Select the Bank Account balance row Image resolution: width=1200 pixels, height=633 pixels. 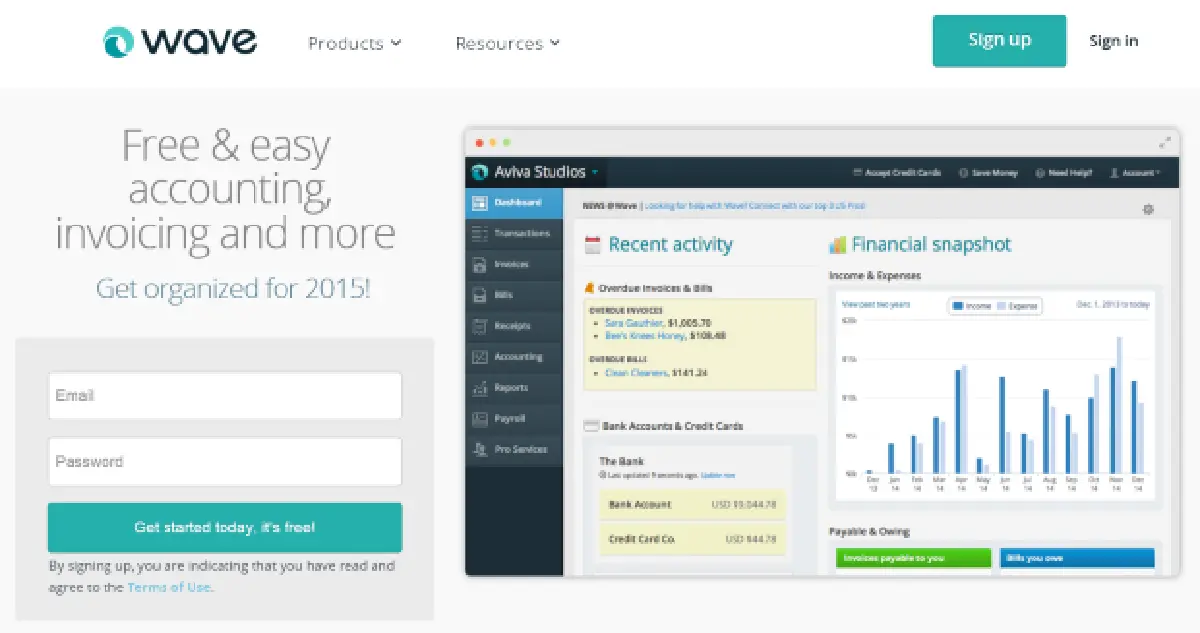pos(692,505)
